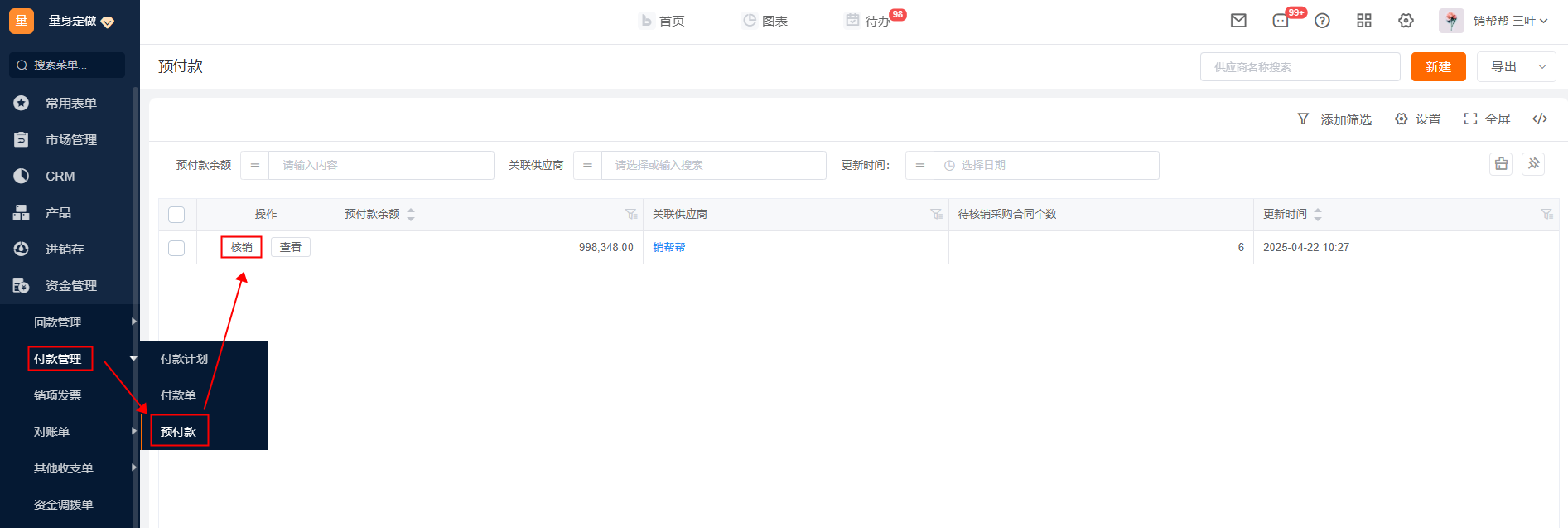Image resolution: width=1568 pixels, height=528 pixels.
Task: Select all rows with header checkbox
Action: pos(176,215)
